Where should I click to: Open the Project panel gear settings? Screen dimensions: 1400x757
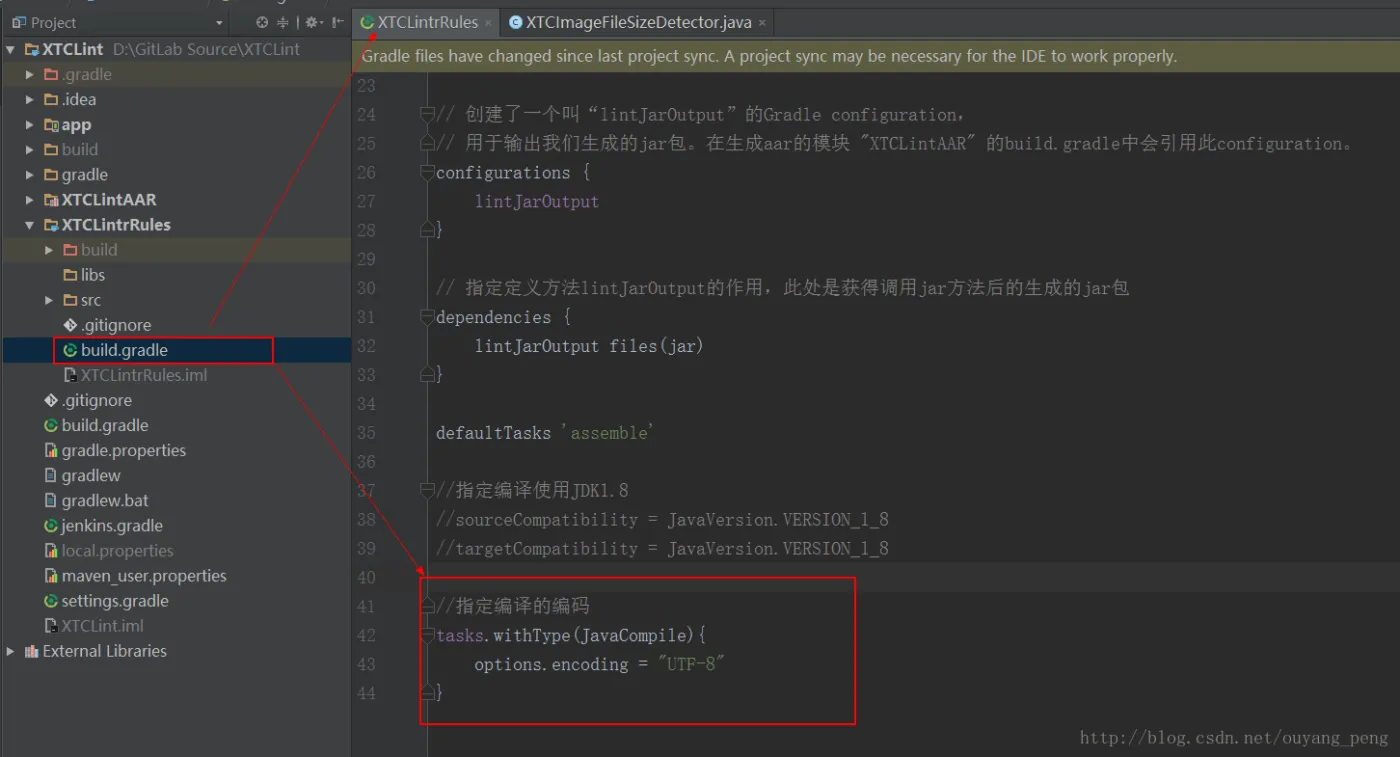pyautogui.click(x=313, y=22)
